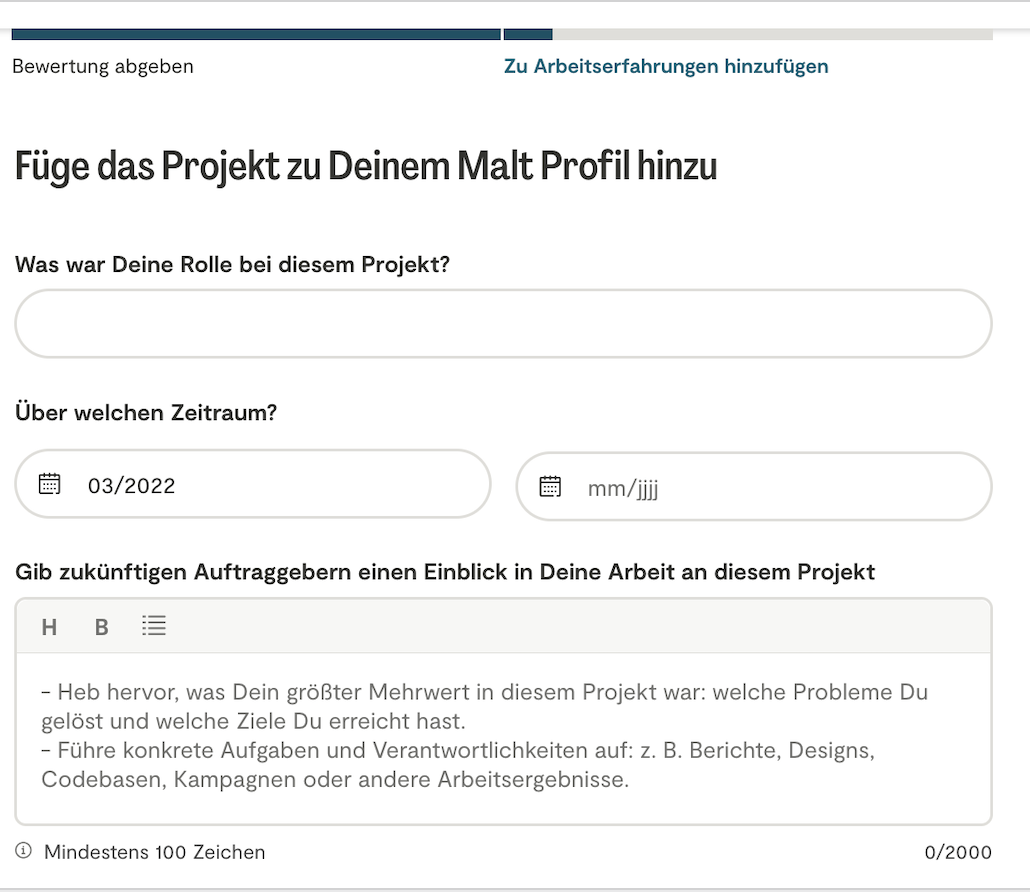Focus the project role input field

(503, 324)
